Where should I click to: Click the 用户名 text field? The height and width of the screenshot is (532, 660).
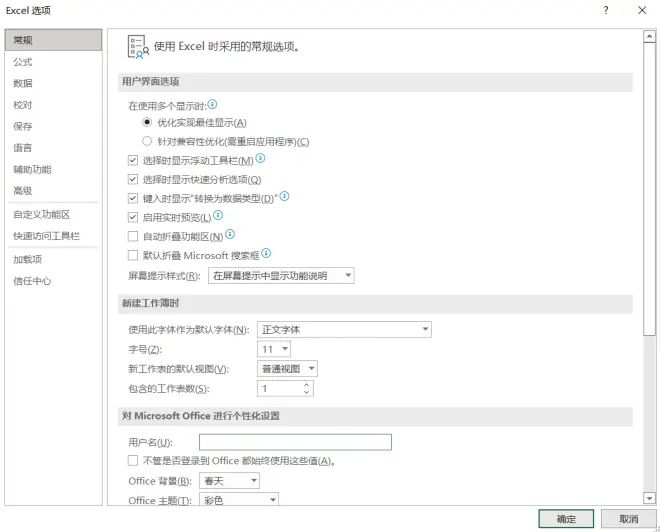[295, 442]
